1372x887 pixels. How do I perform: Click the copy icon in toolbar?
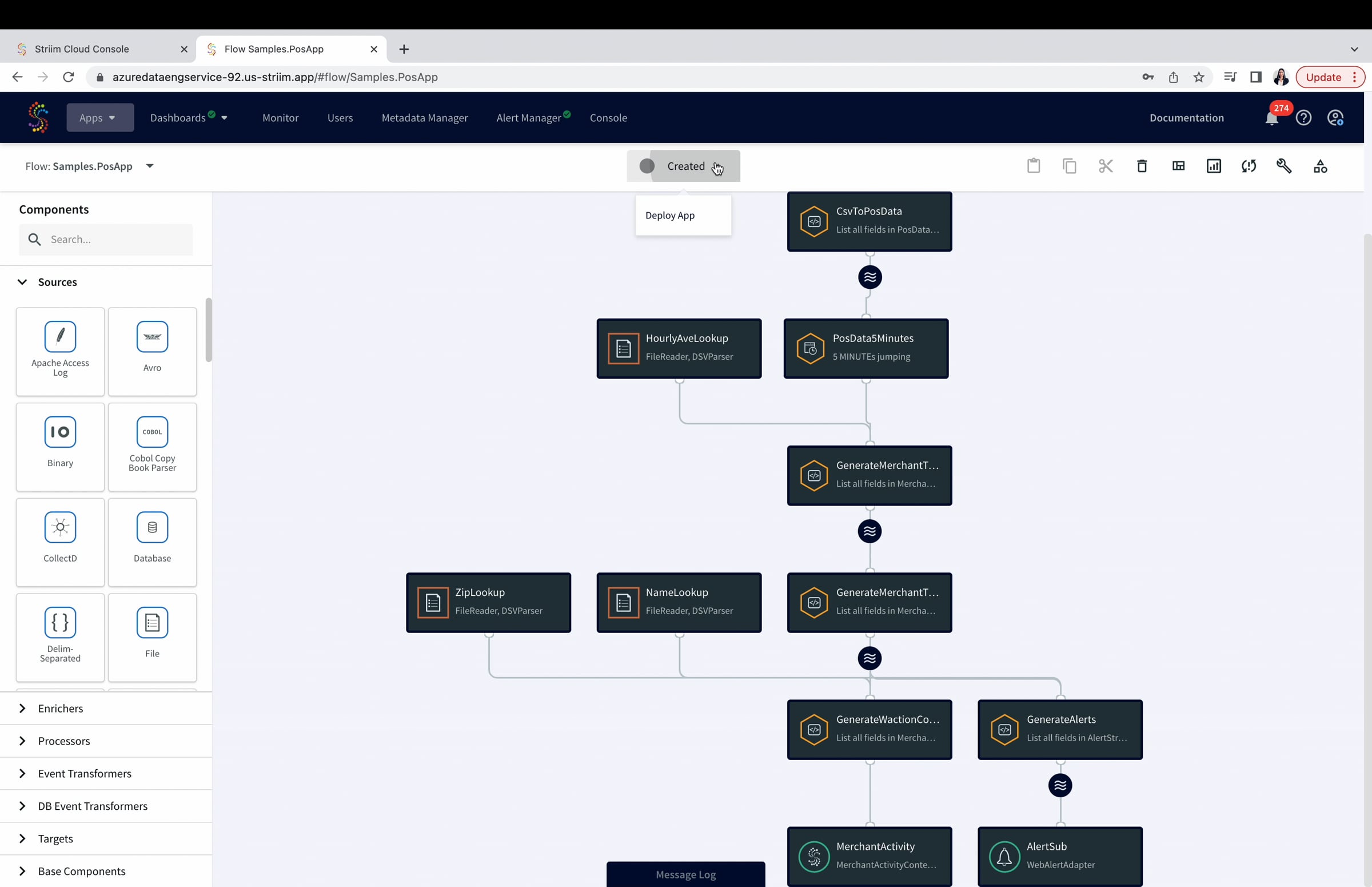tap(1069, 166)
